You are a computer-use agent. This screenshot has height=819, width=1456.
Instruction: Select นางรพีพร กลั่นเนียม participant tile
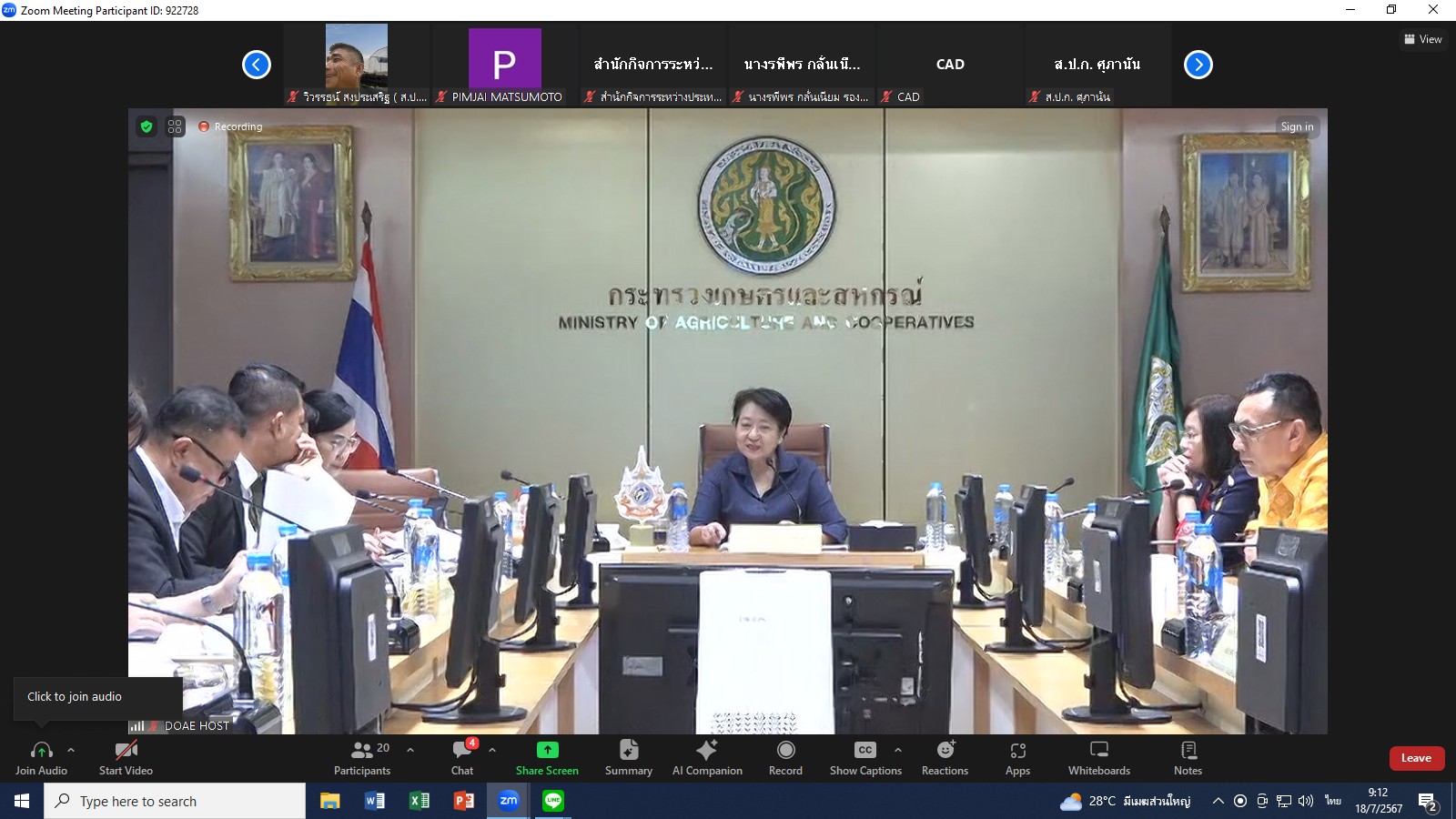click(802, 65)
